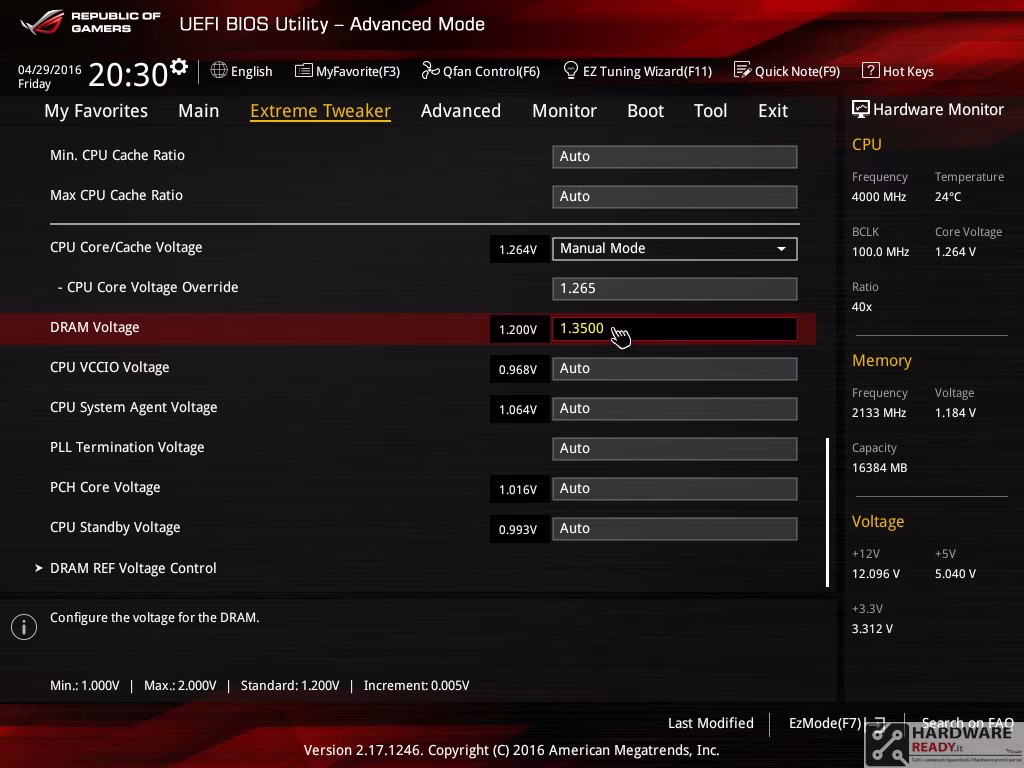Viewport: 1024px width, 768px height.
Task: Open the Tool tab
Action: coord(711,111)
